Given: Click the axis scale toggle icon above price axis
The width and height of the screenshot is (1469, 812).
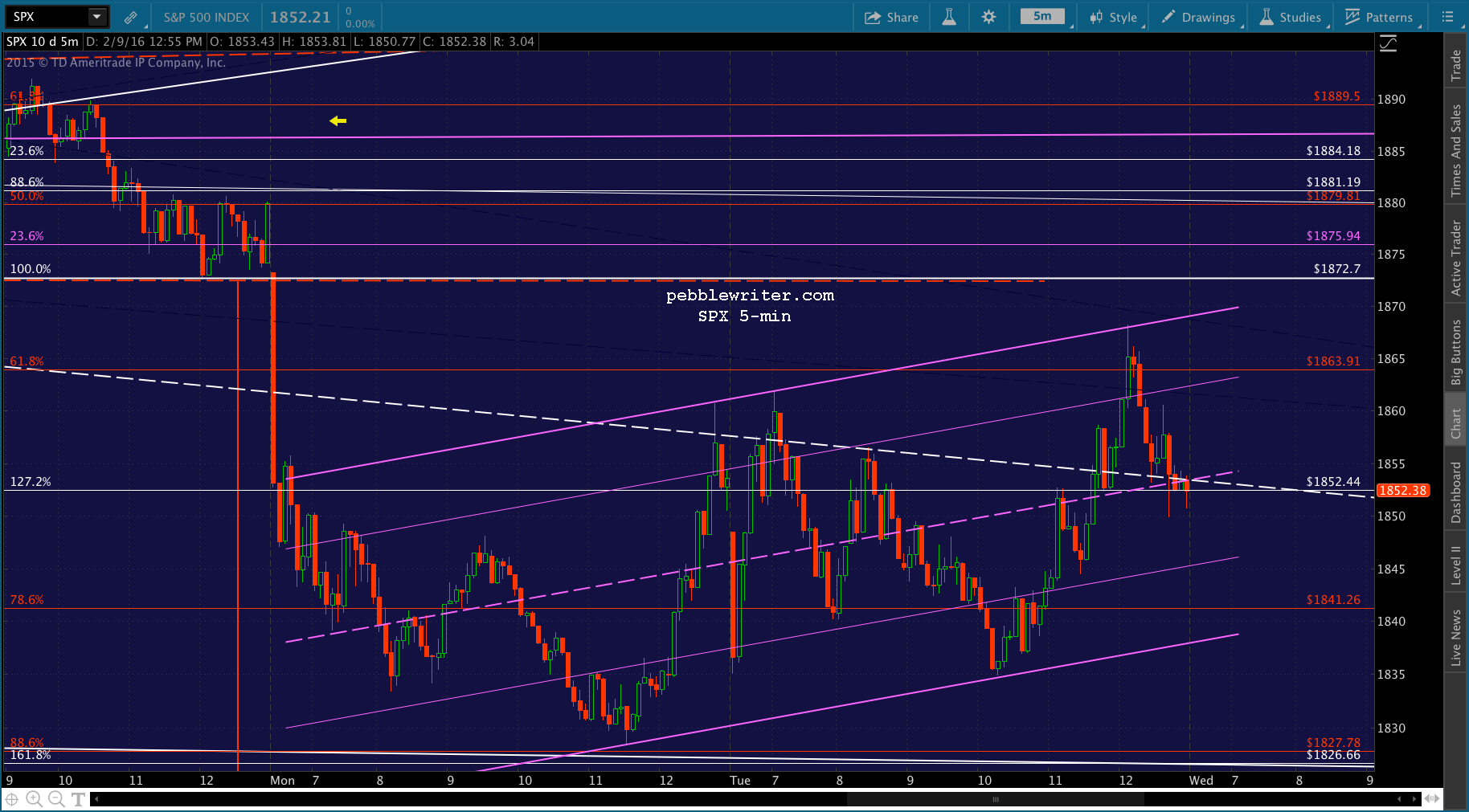Looking at the screenshot, I should click(x=1388, y=43).
